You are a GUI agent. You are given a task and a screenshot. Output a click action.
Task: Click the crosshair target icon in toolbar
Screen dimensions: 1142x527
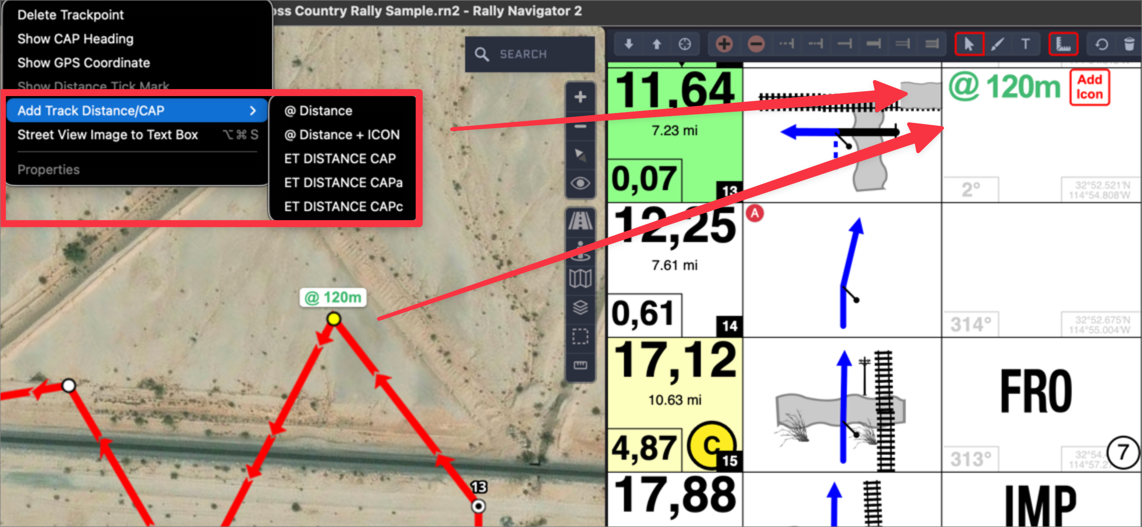(x=685, y=44)
